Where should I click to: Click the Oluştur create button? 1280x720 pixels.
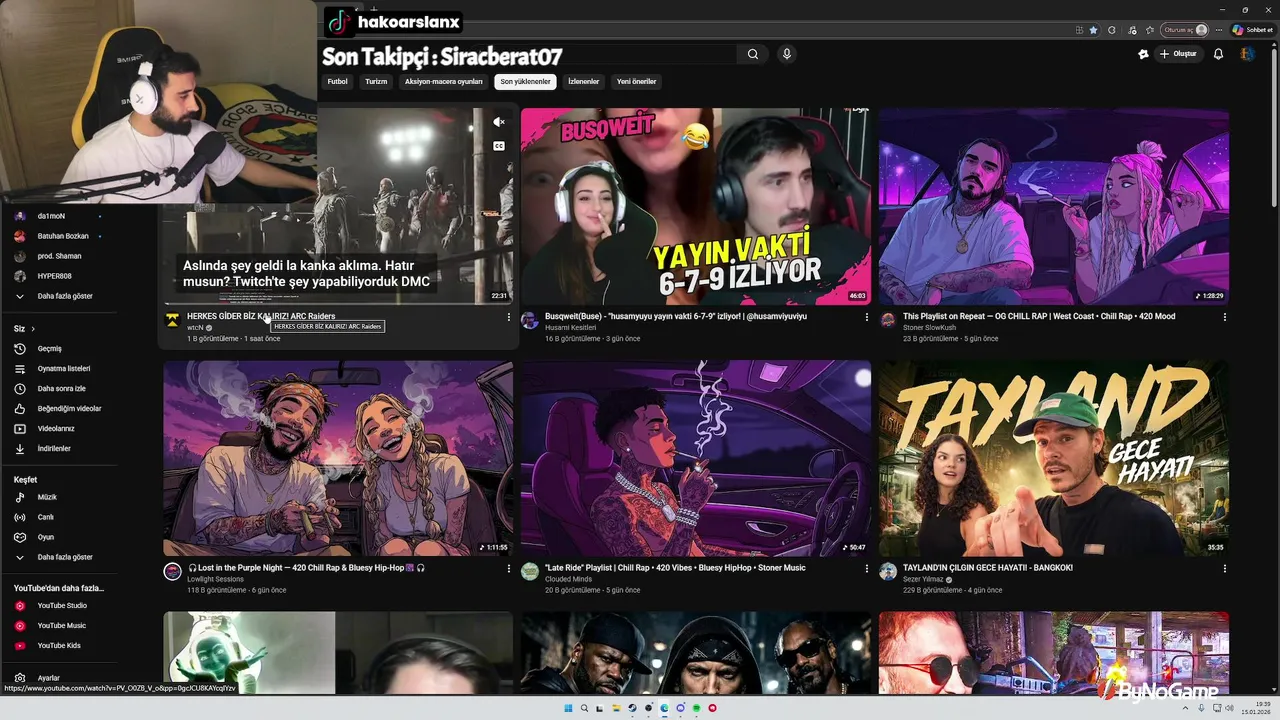tap(1178, 54)
